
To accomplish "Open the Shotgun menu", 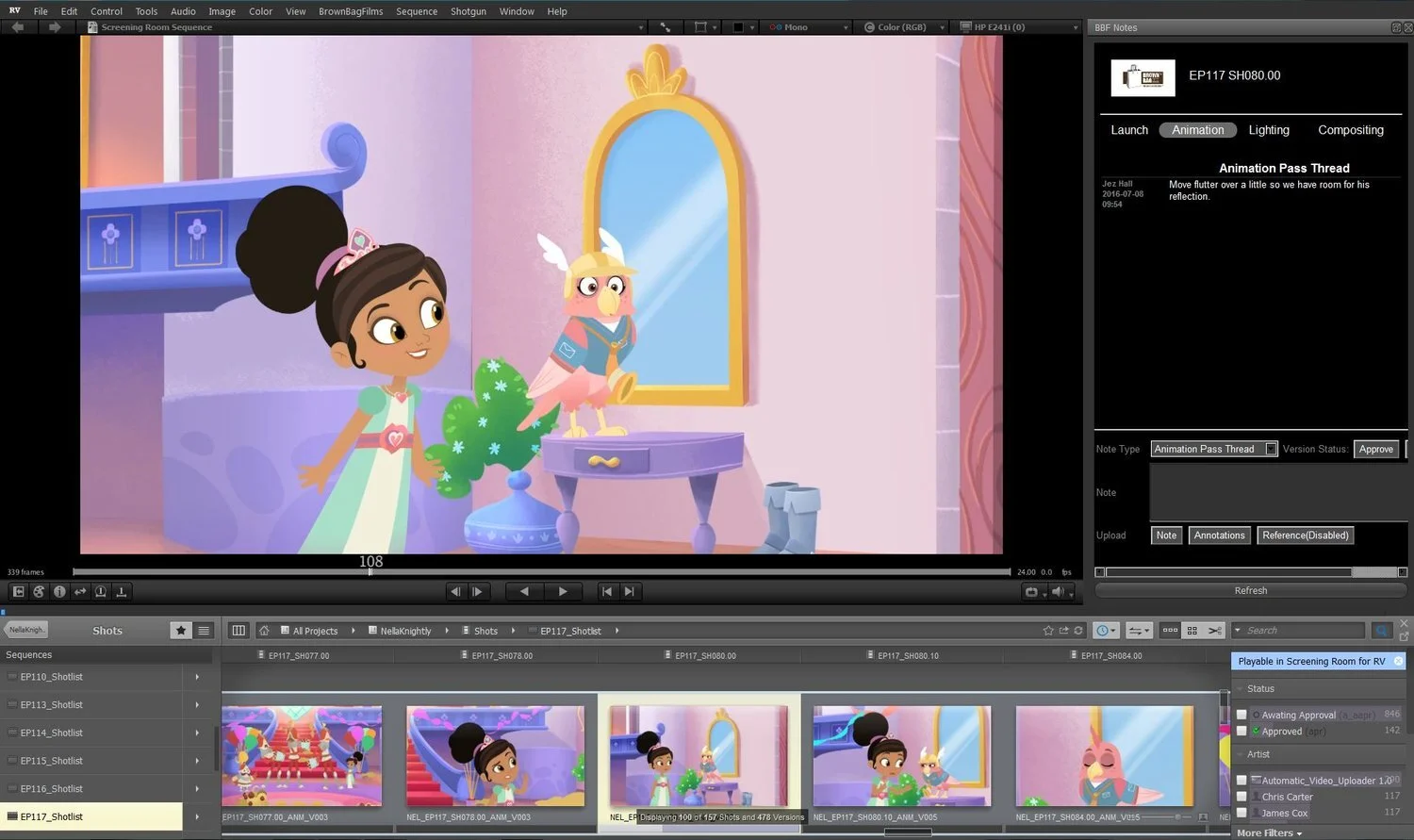I will [x=469, y=11].
